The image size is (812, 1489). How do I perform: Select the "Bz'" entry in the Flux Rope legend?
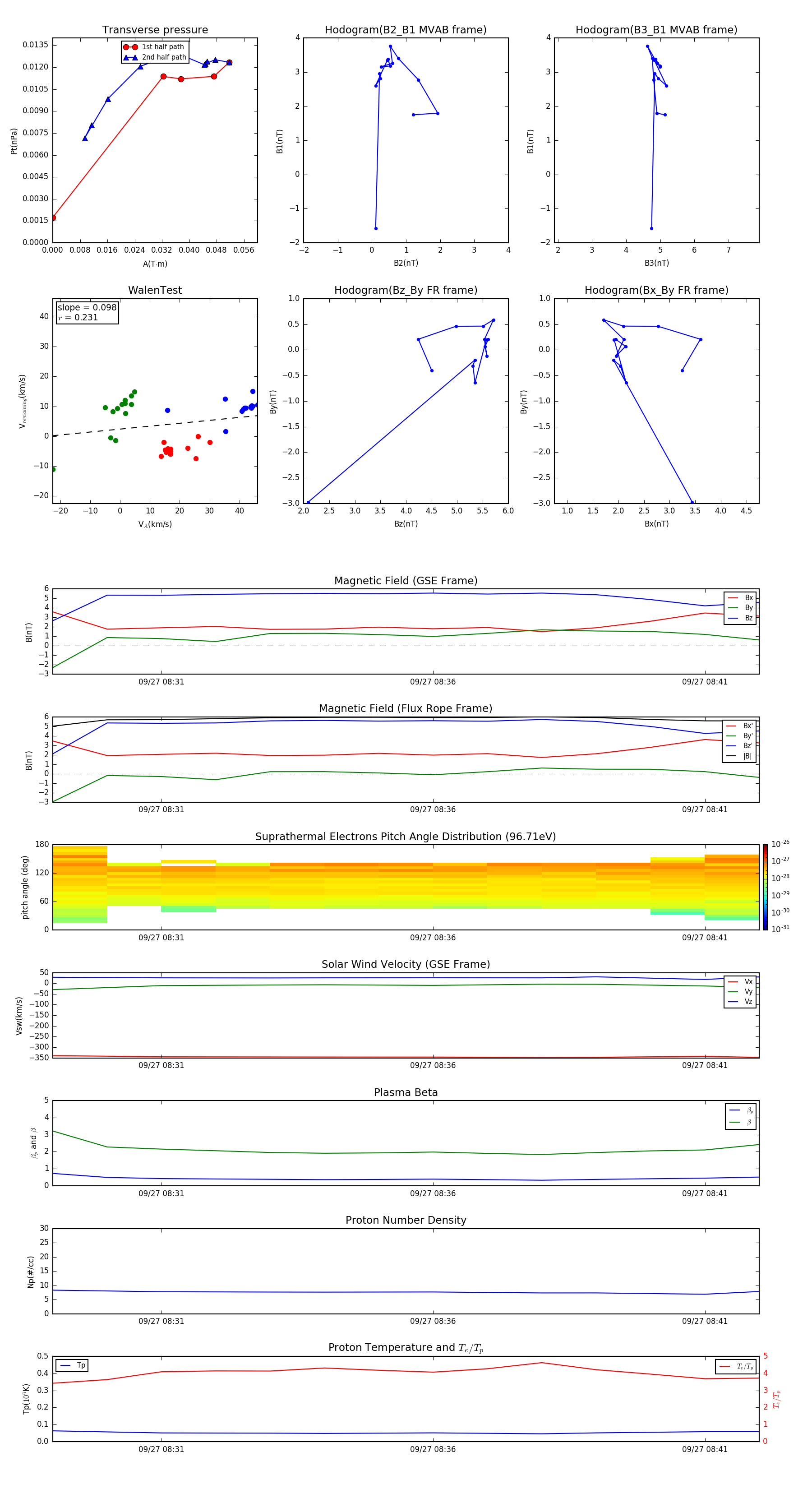point(740,746)
